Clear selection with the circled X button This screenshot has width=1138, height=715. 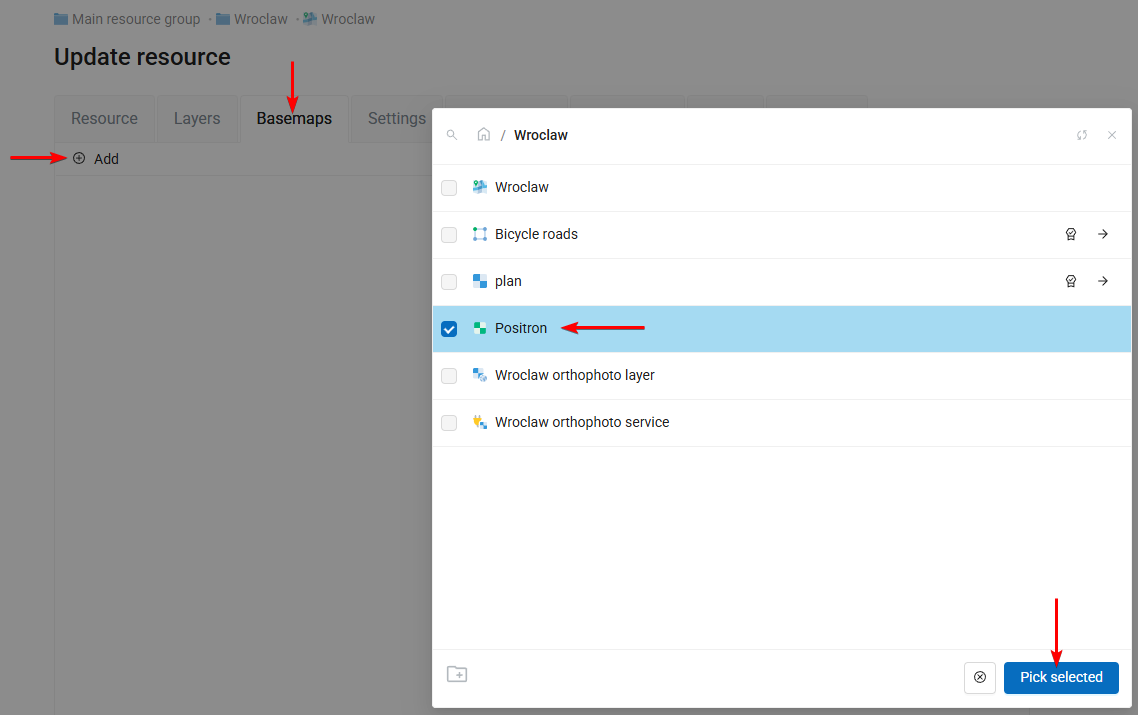[980, 677]
